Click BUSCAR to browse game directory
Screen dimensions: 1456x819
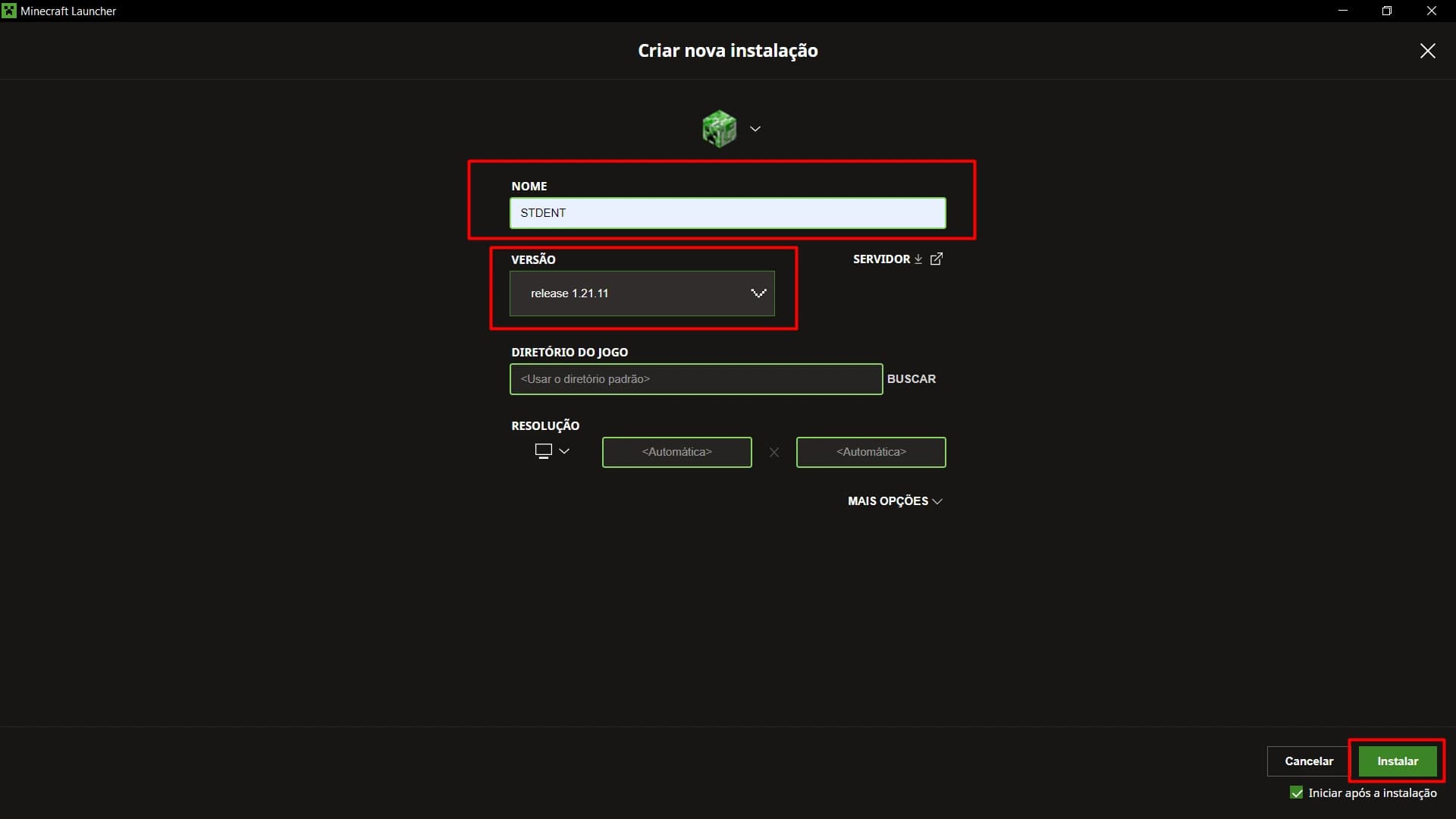tap(912, 378)
